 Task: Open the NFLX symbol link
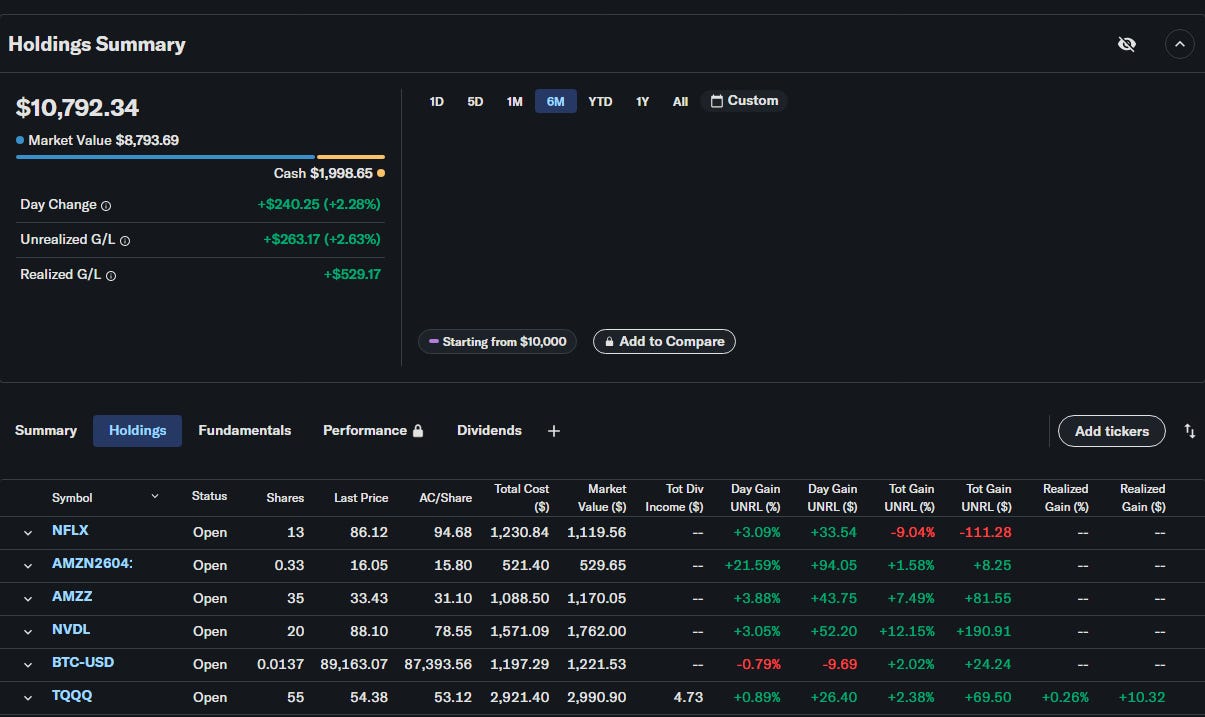pyautogui.click(x=70, y=531)
